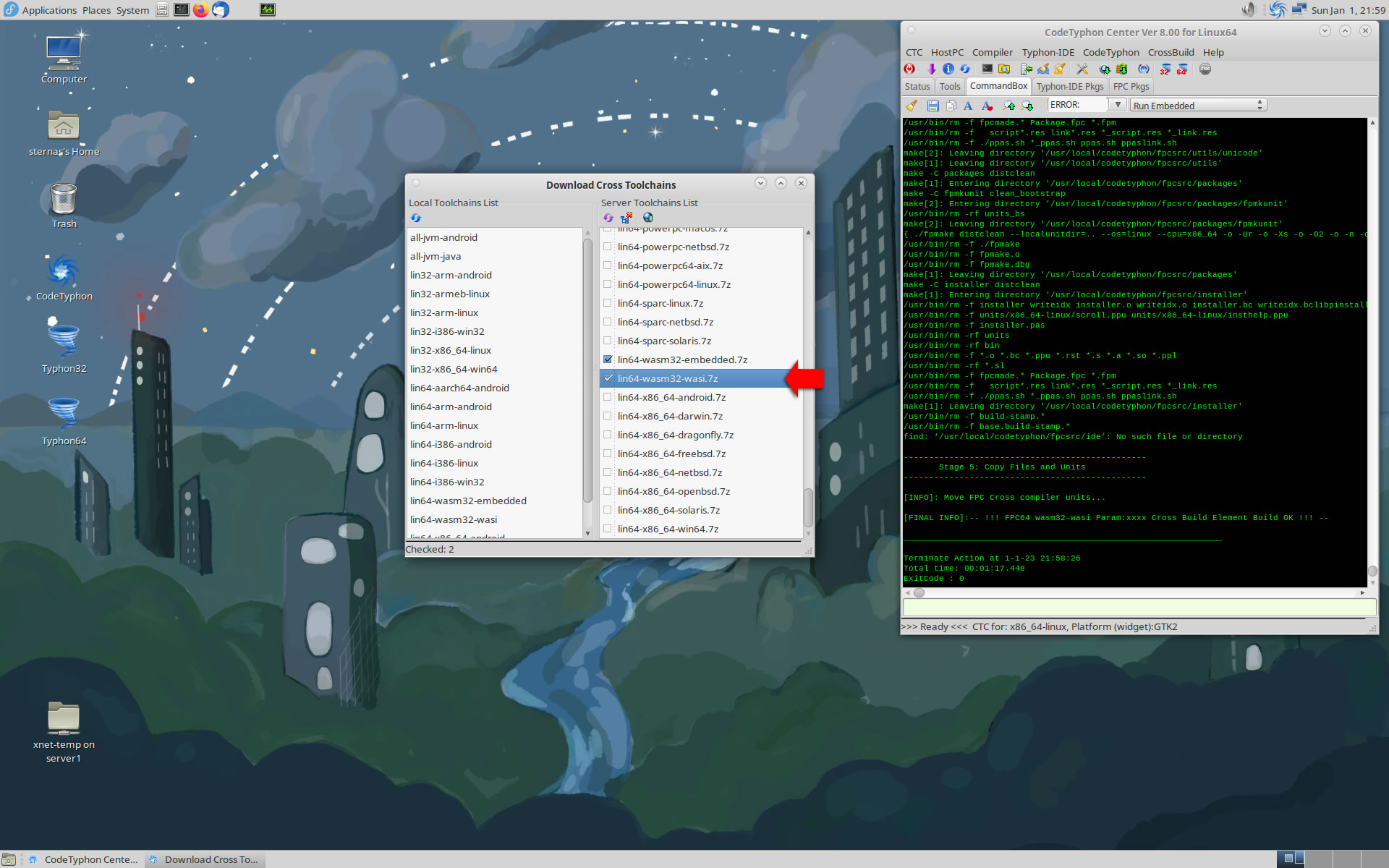Open the Applications menu in top panel

click(49, 10)
